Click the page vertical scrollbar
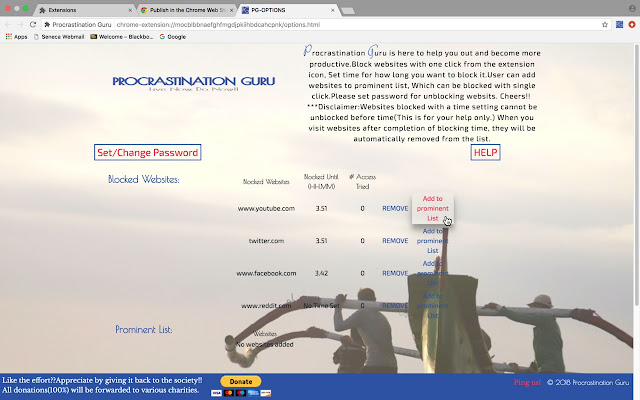The image size is (640, 400). (x=637, y=176)
